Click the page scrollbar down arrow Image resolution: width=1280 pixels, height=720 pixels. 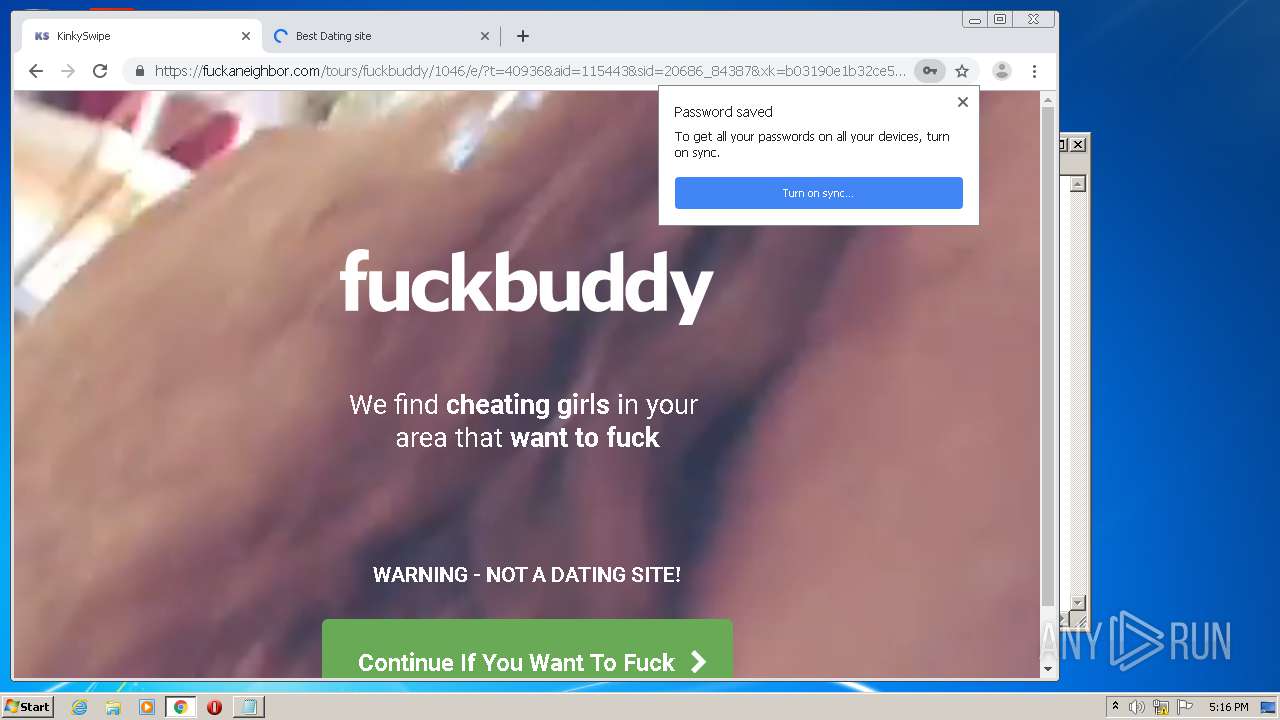[x=1048, y=669]
